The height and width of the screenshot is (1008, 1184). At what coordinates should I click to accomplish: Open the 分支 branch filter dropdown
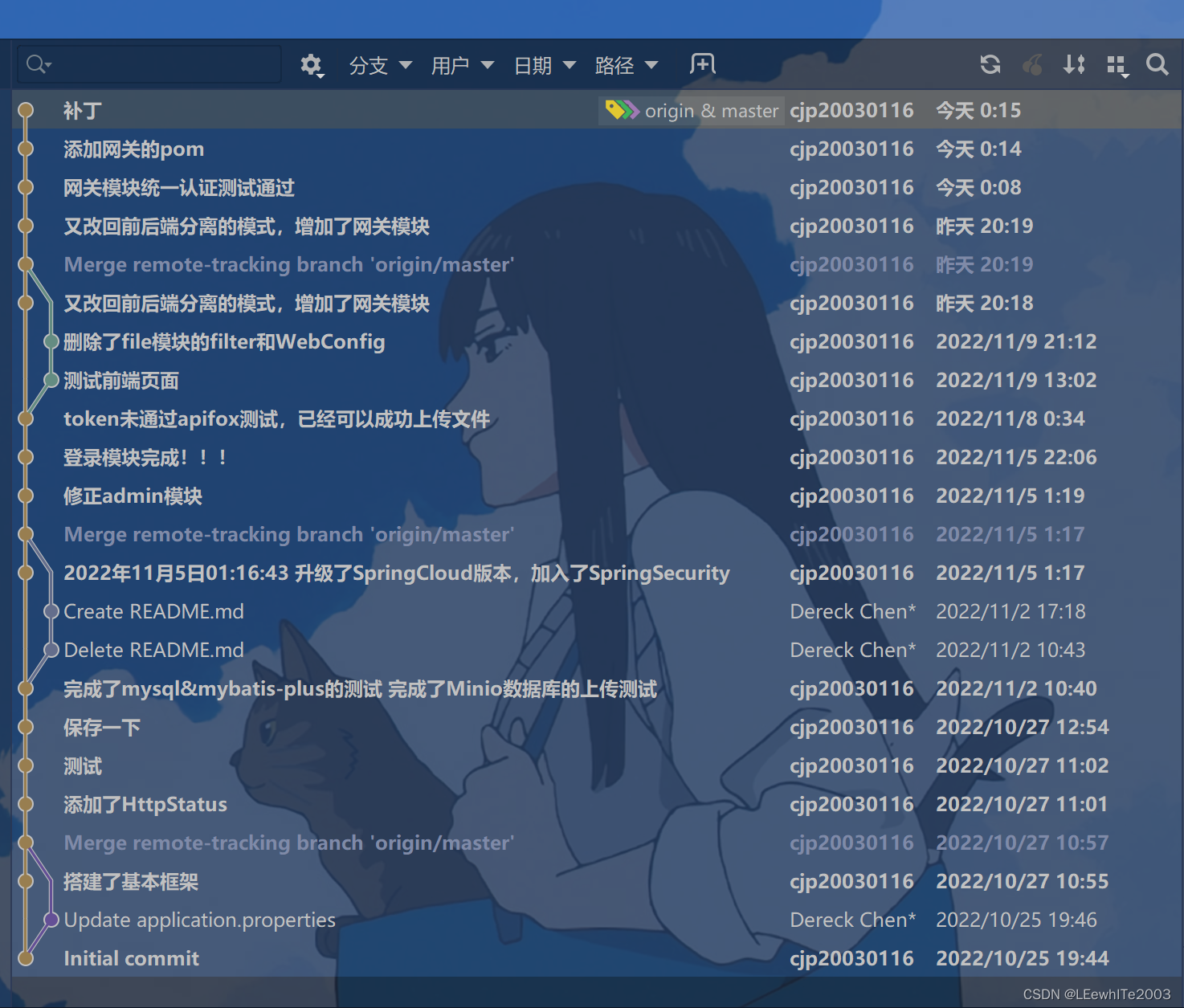point(380,65)
